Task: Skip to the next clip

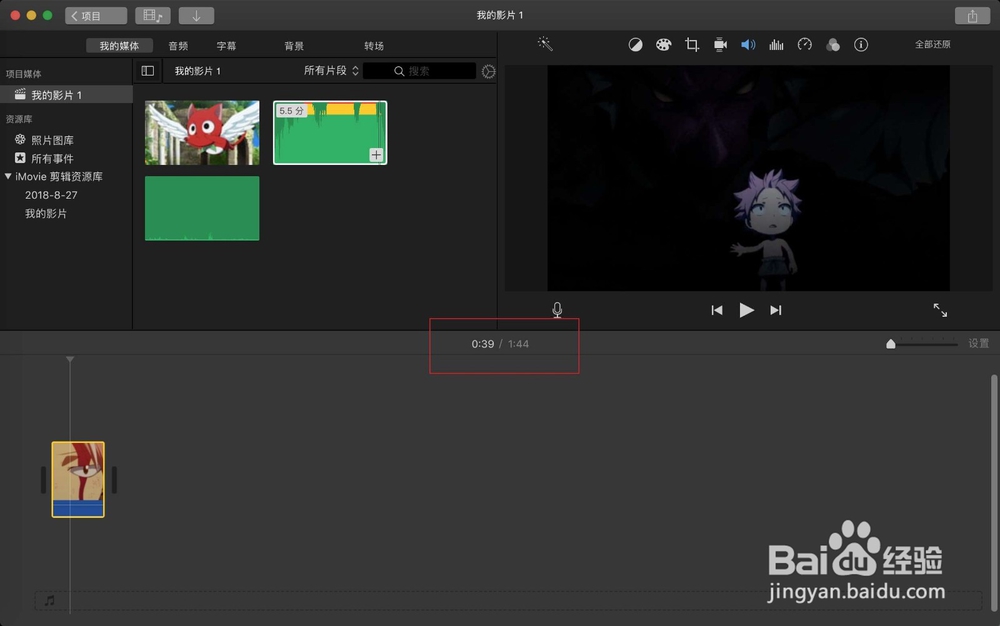Action: pyautogui.click(x=776, y=310)
